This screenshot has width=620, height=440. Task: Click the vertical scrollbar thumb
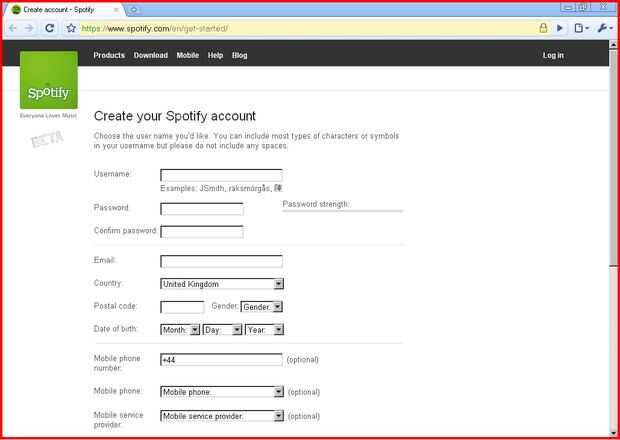click(x=614, y=156)
